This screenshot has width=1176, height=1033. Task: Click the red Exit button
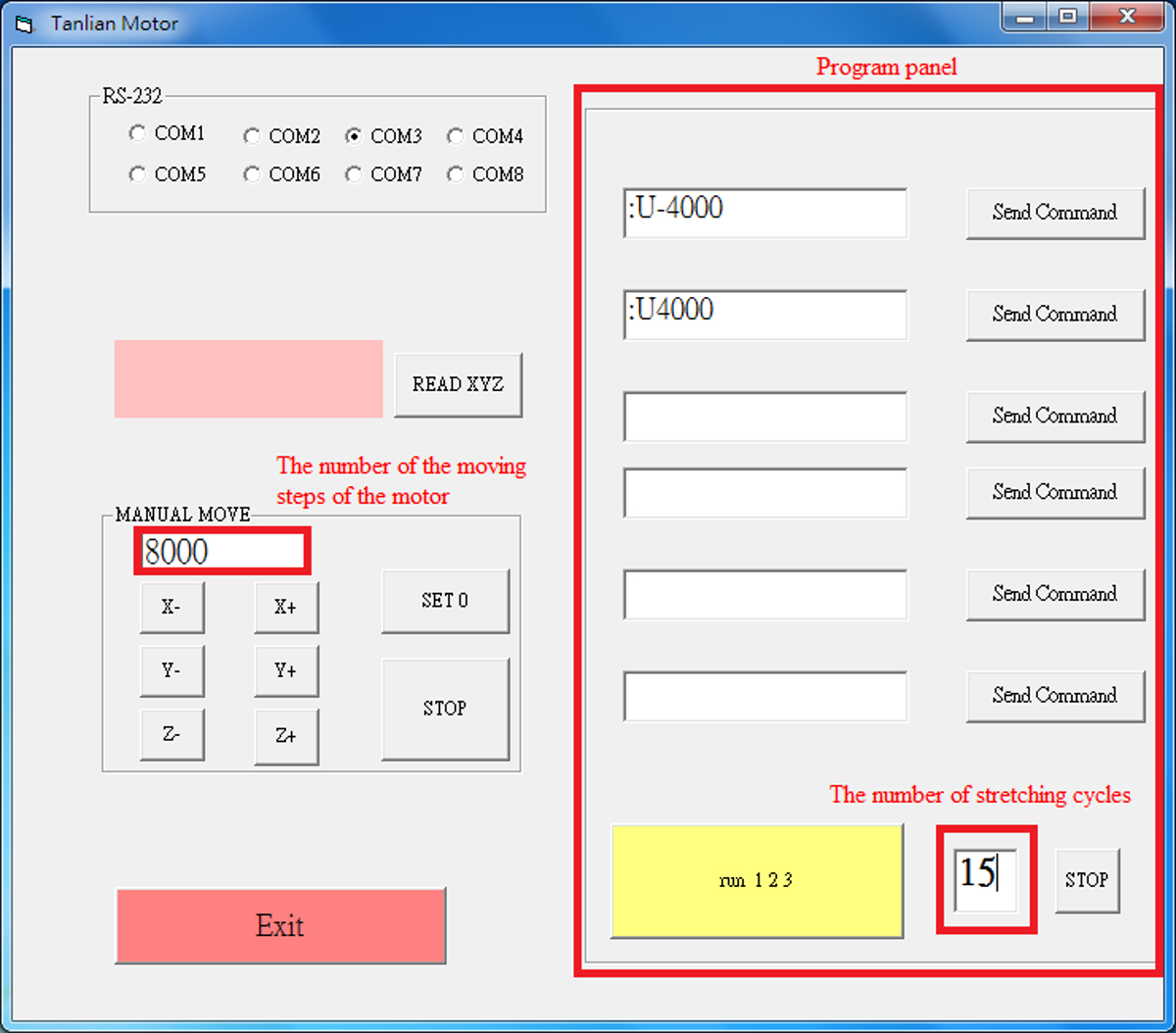pos(280,926)
